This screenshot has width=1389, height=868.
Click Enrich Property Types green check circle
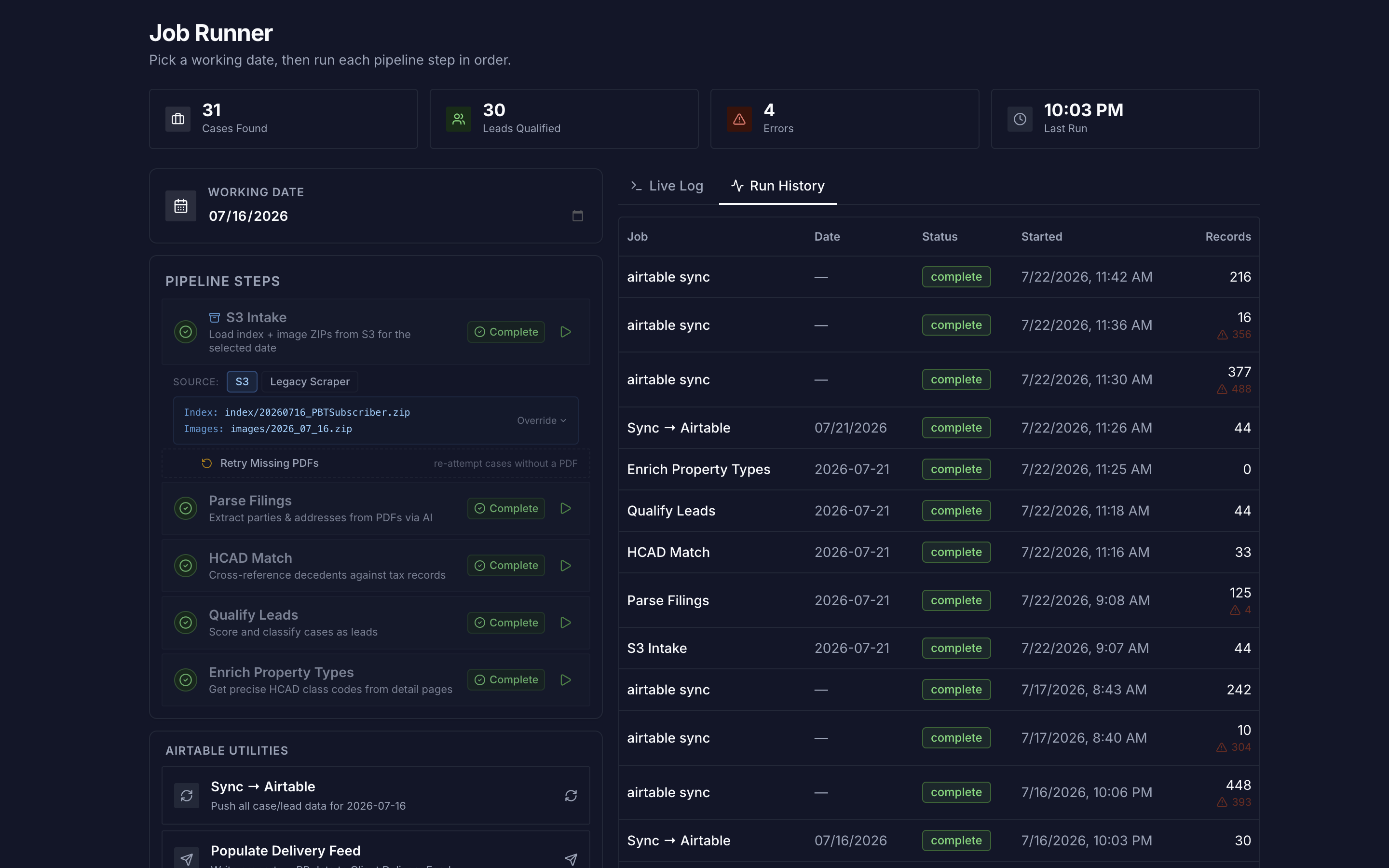pyautogui.click(x=185, y=680)
